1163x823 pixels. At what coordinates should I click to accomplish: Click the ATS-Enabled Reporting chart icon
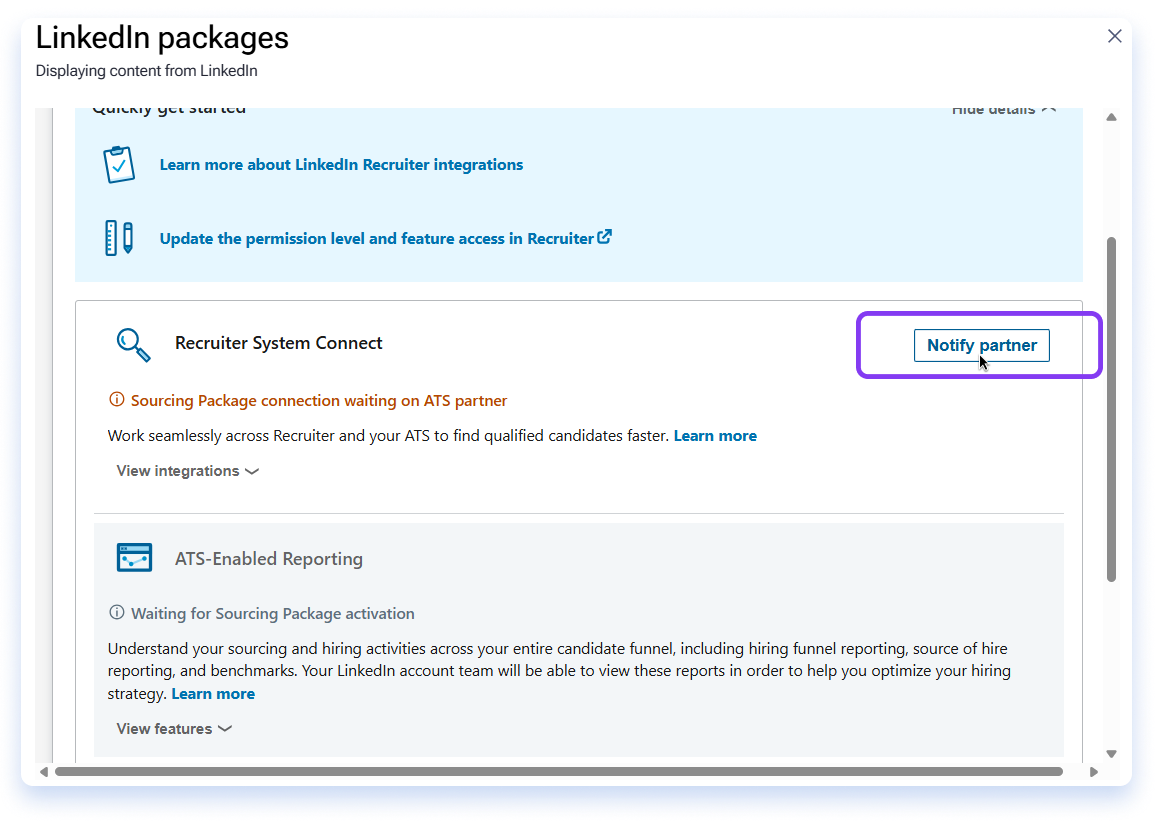tap(134, 558)
